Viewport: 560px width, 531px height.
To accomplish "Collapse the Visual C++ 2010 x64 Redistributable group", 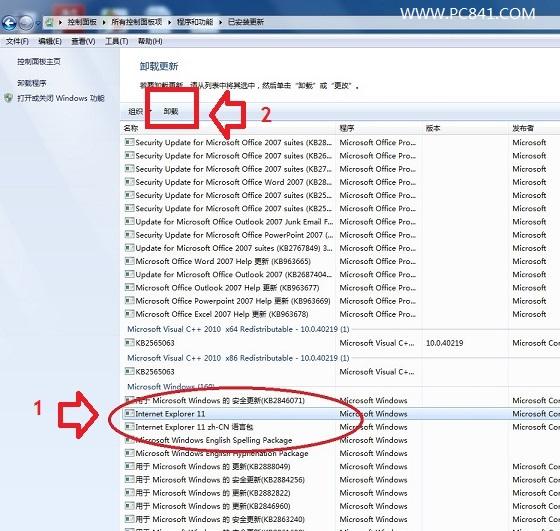I will pos(238,329).
